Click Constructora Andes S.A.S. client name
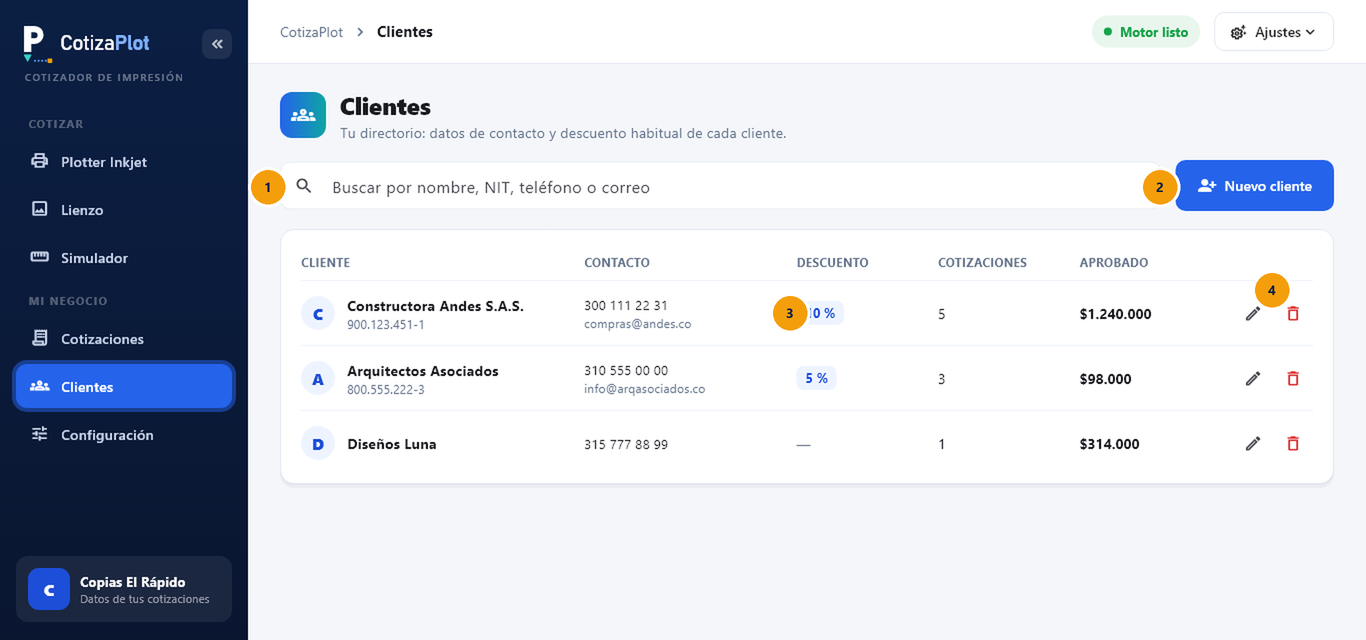 (435, 306)
